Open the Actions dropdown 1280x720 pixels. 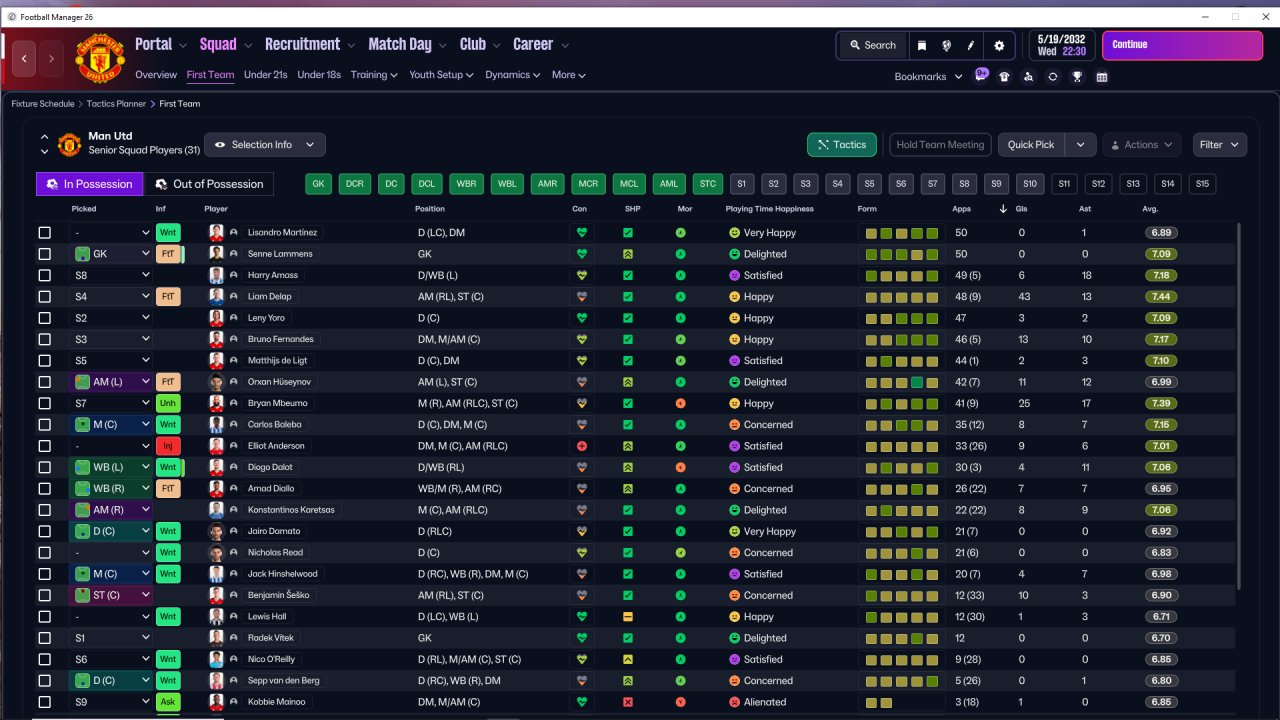click(1142, 145)
